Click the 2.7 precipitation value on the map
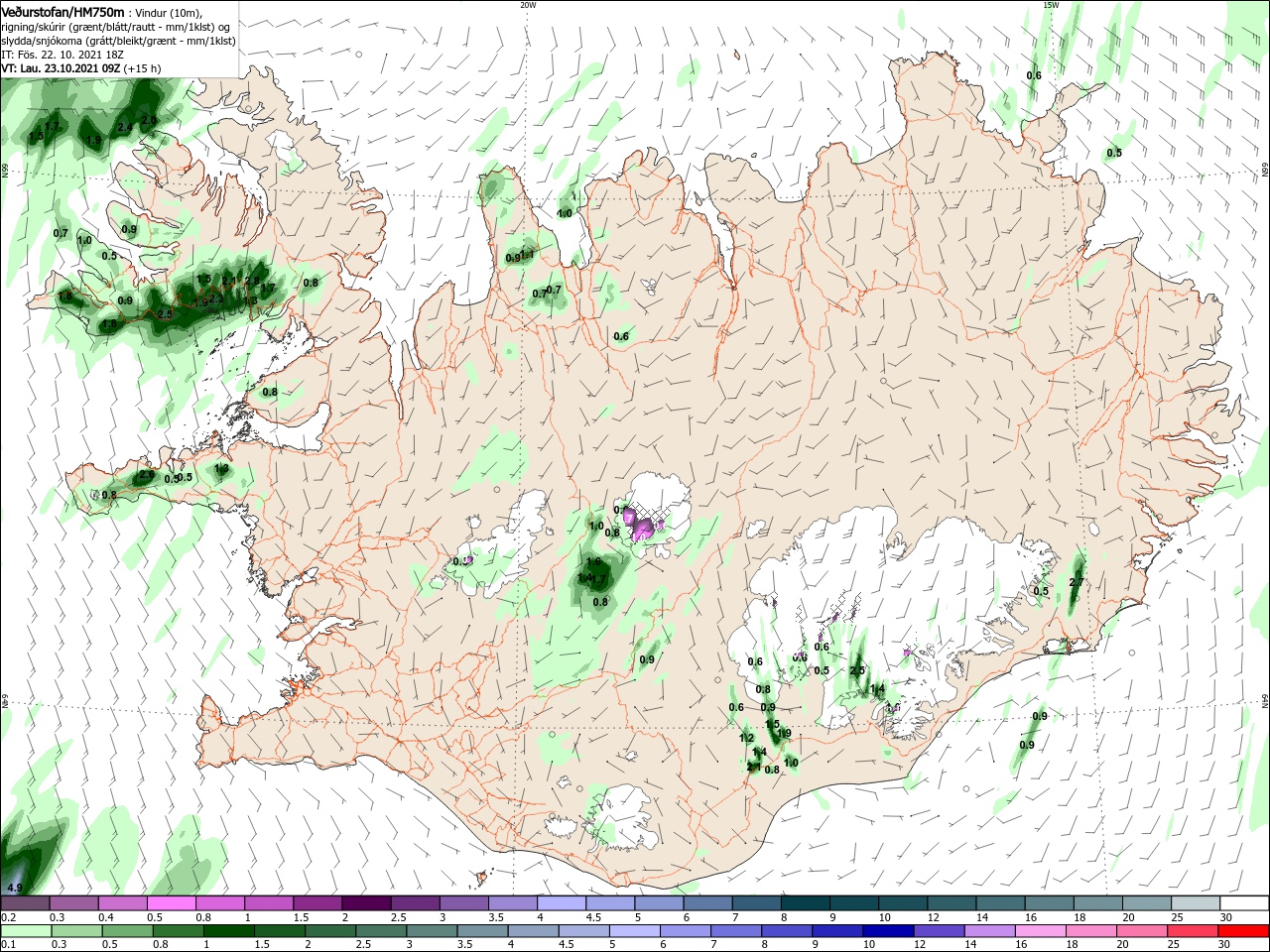1270x952 pixels. click(x=1076, y=582)
